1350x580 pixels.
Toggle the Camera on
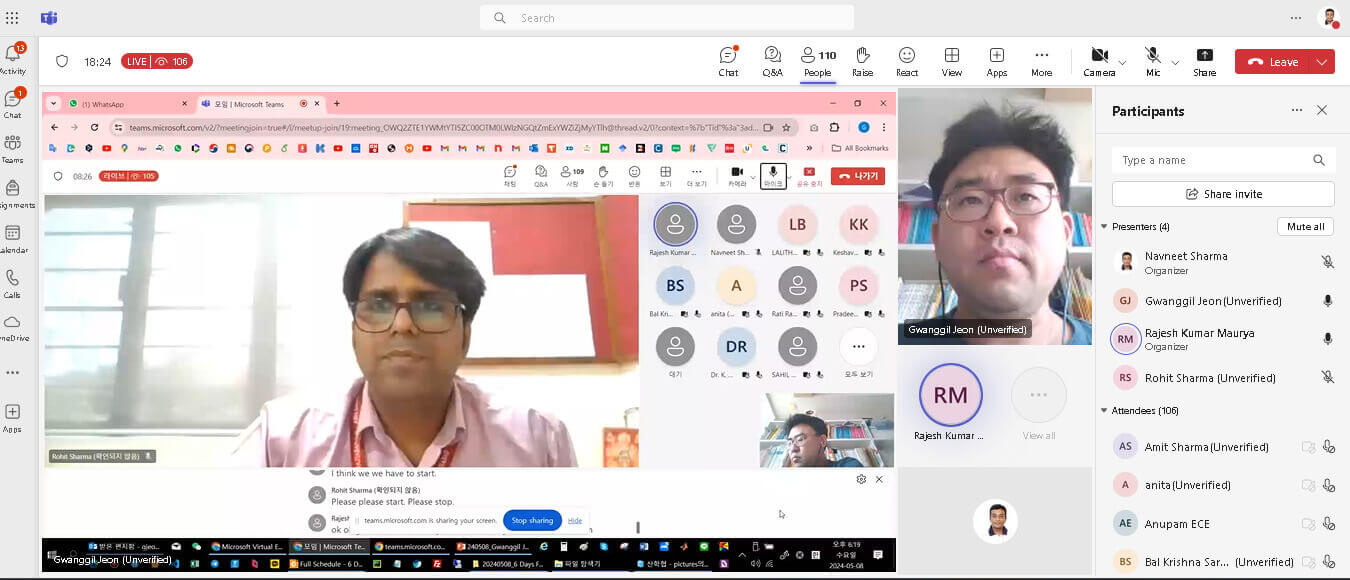pyautogui.click(x=1099, y=60)
